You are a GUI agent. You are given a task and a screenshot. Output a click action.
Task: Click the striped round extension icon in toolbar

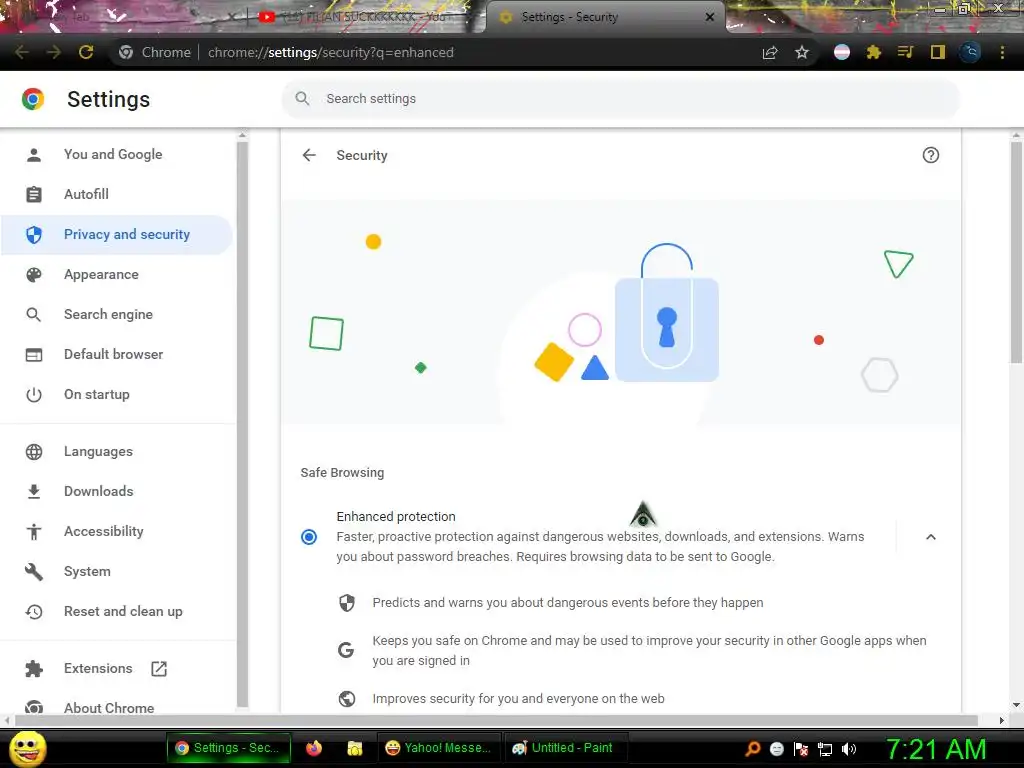point(842,52)
